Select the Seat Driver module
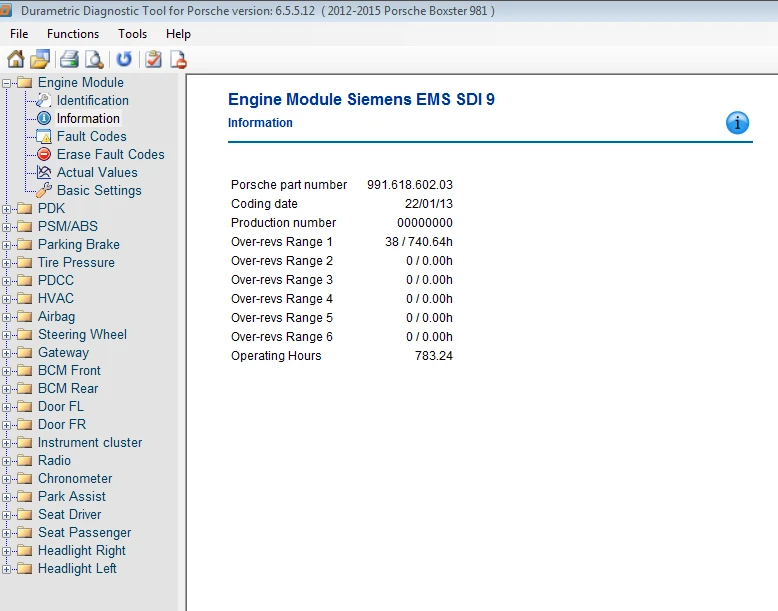 (69, 514)
